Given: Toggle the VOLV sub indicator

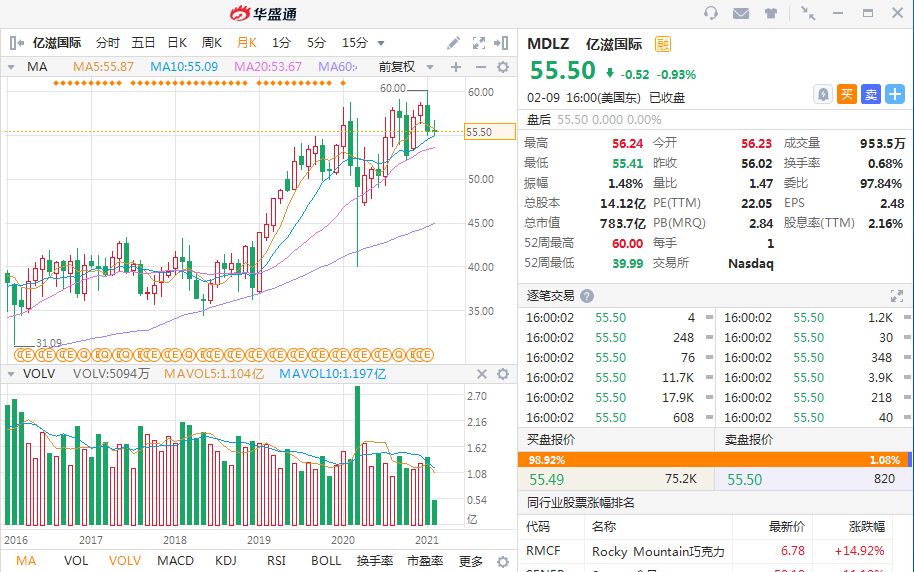Looking at the screenshot, I should (125, 561).
